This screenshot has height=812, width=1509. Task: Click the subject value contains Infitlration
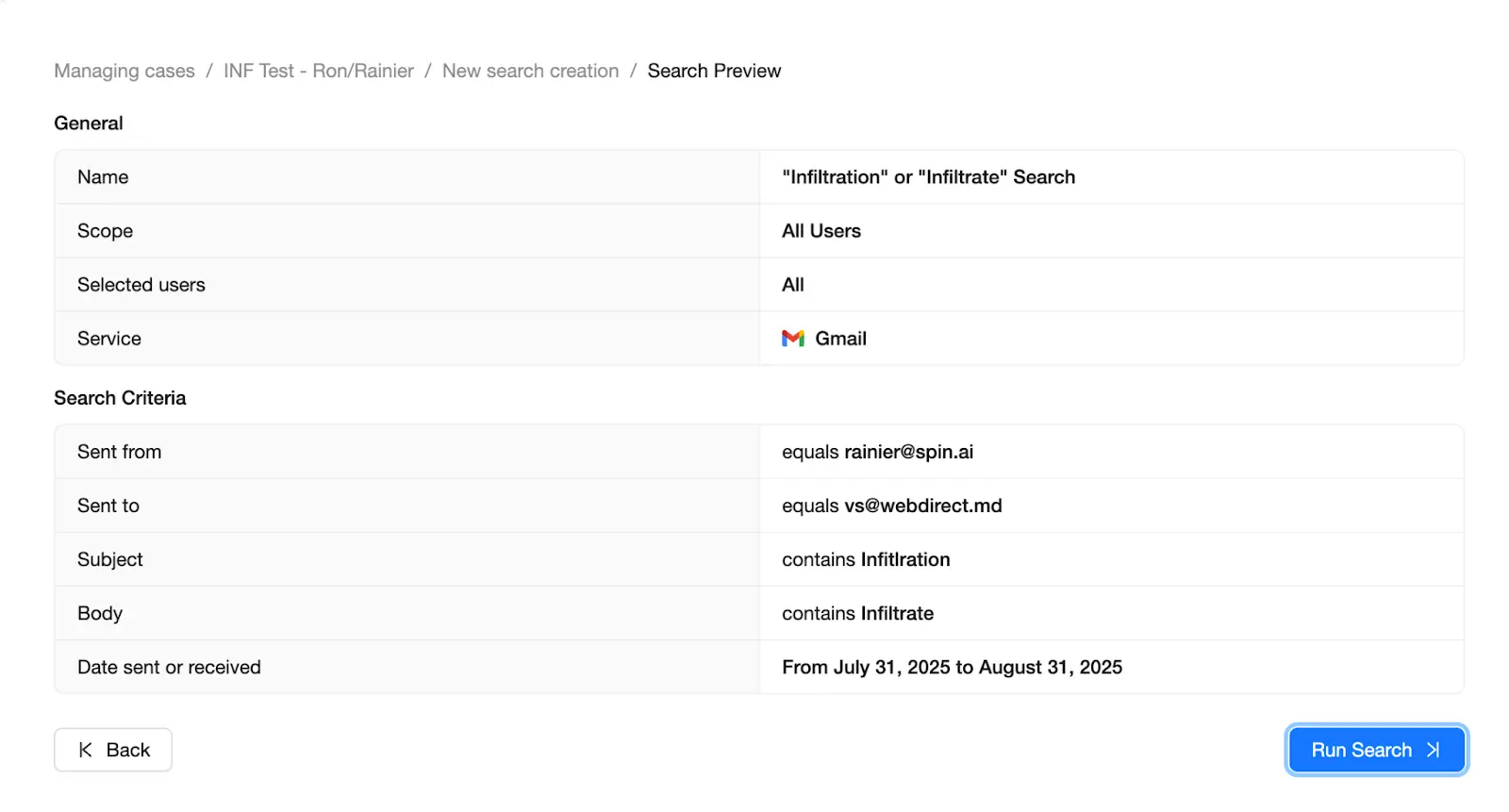point(866,559)
